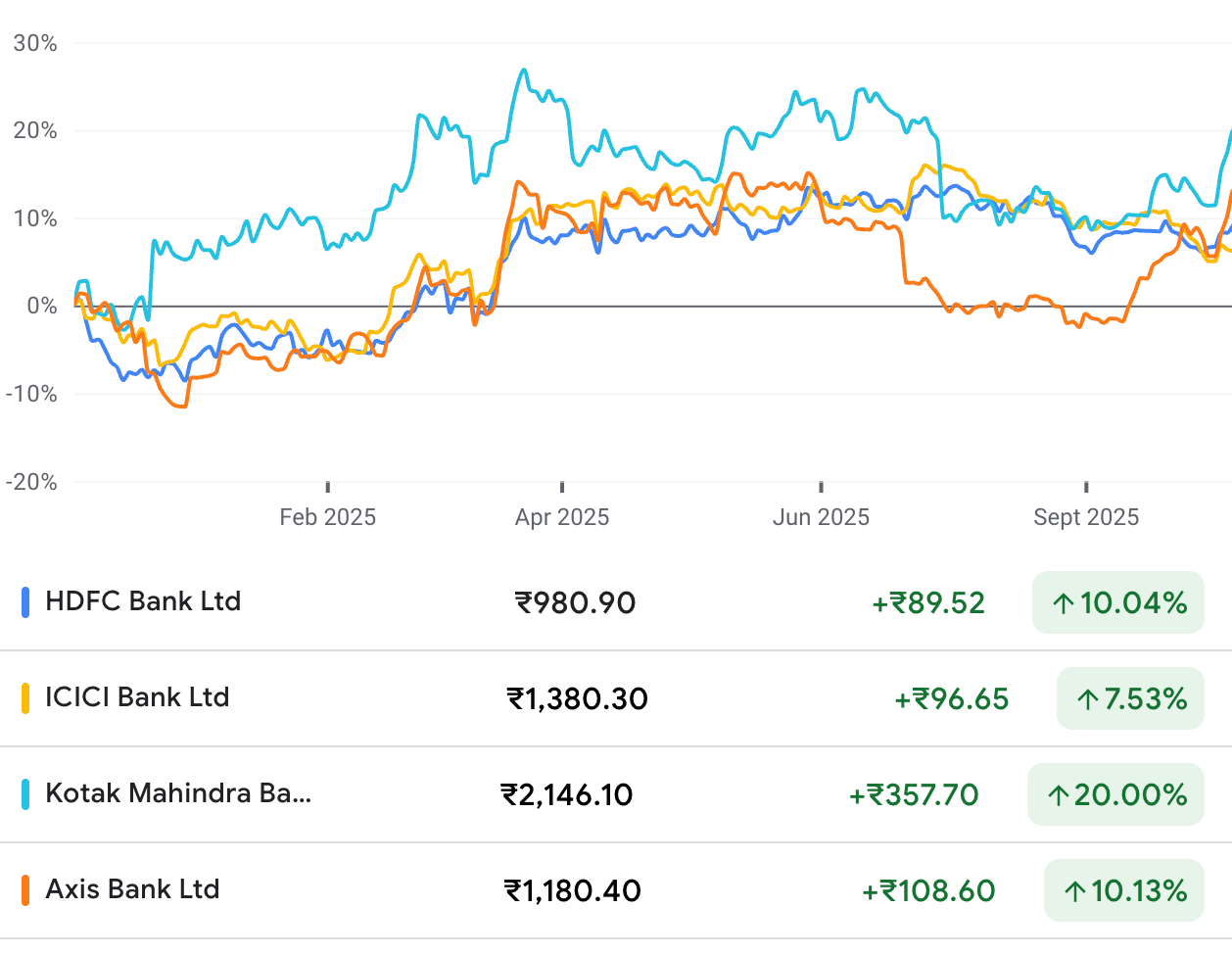Viewport: 1232px width, 956px height.
Task: Click the Feb 2025 axis label
Action: 327,517
